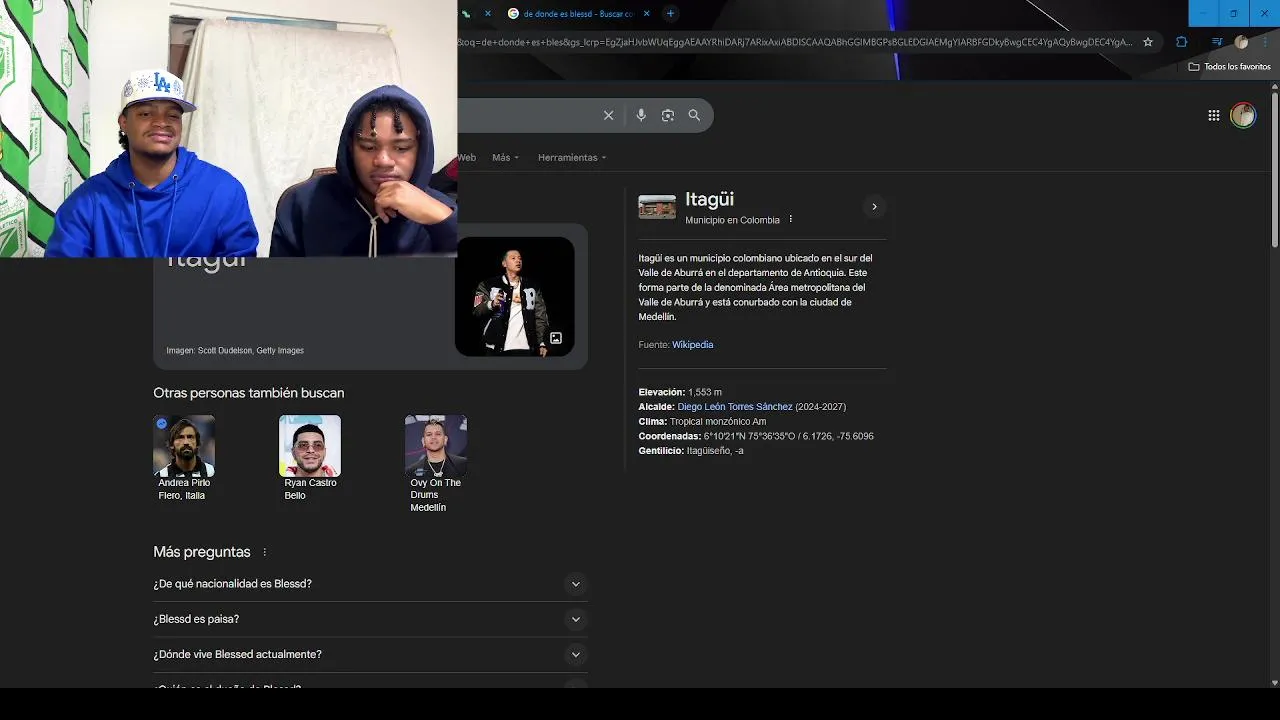This screenshot has width=1280, height=720.
Task: Click the 'Imagen: Scott Dudelson, Getty Images' credit
Action: 235,351
